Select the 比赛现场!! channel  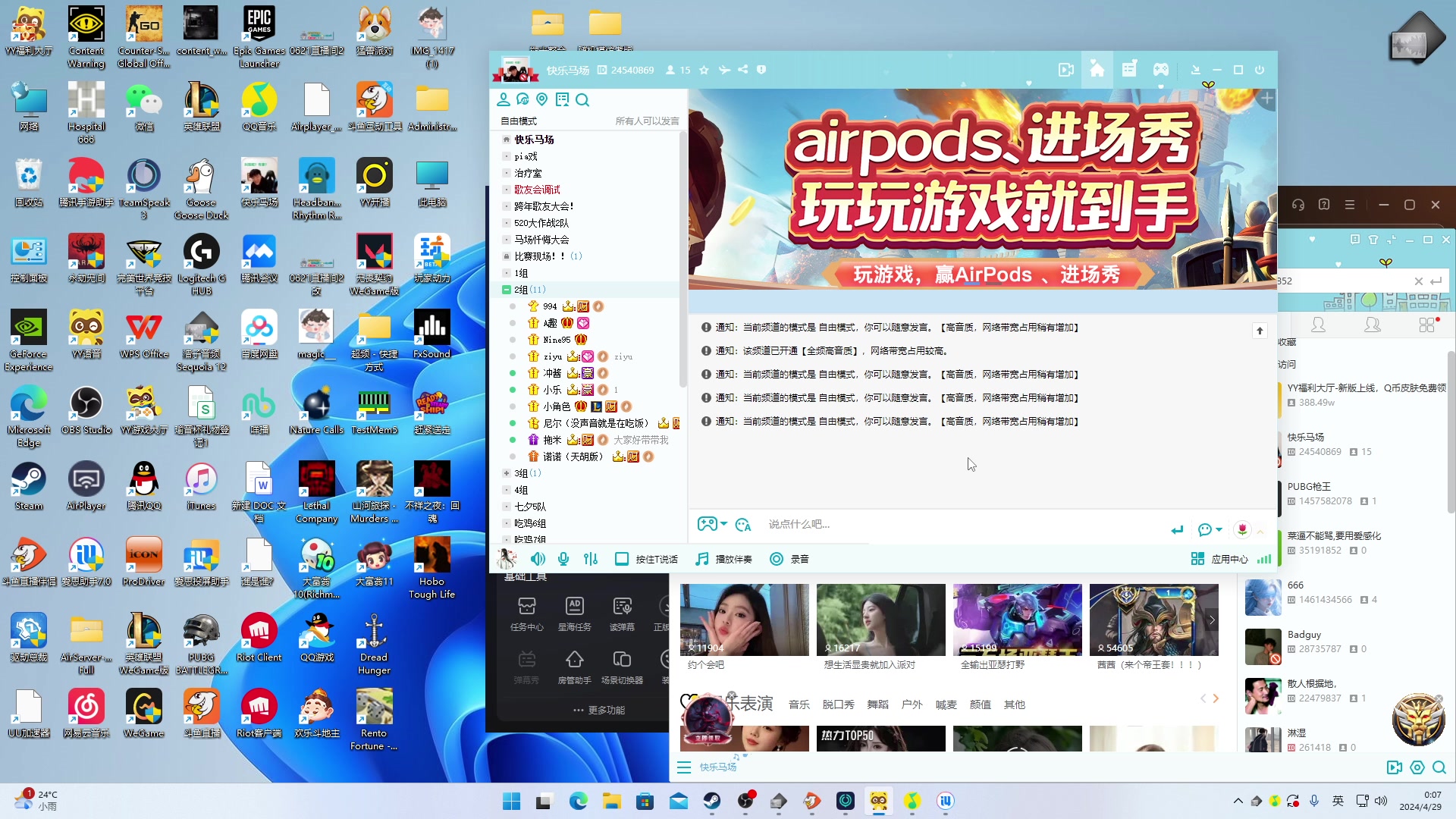539,256
